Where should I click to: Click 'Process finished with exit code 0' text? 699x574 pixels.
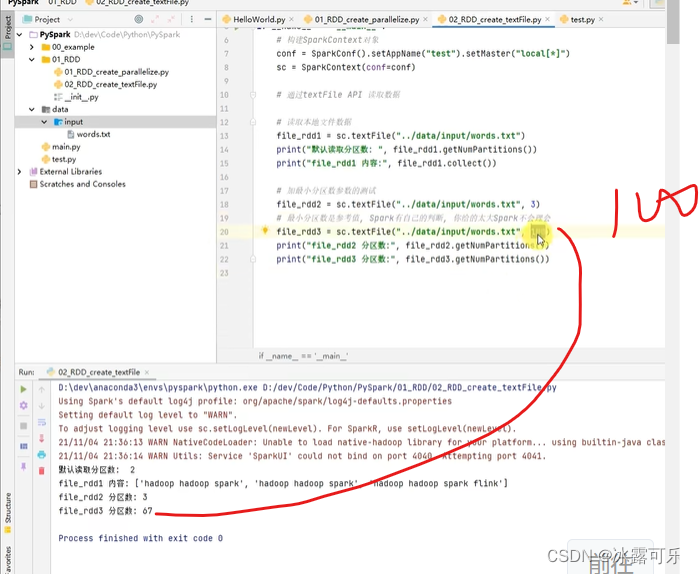(140, 538)
